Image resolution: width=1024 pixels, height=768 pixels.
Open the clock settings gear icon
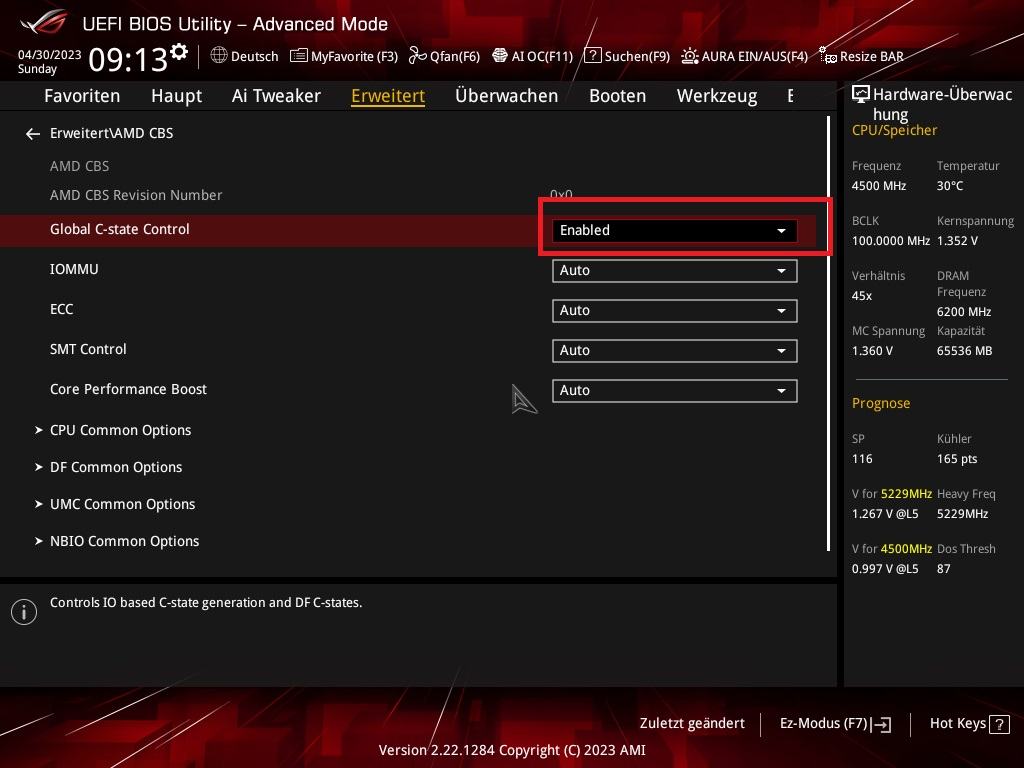click(x=179, y=52)
